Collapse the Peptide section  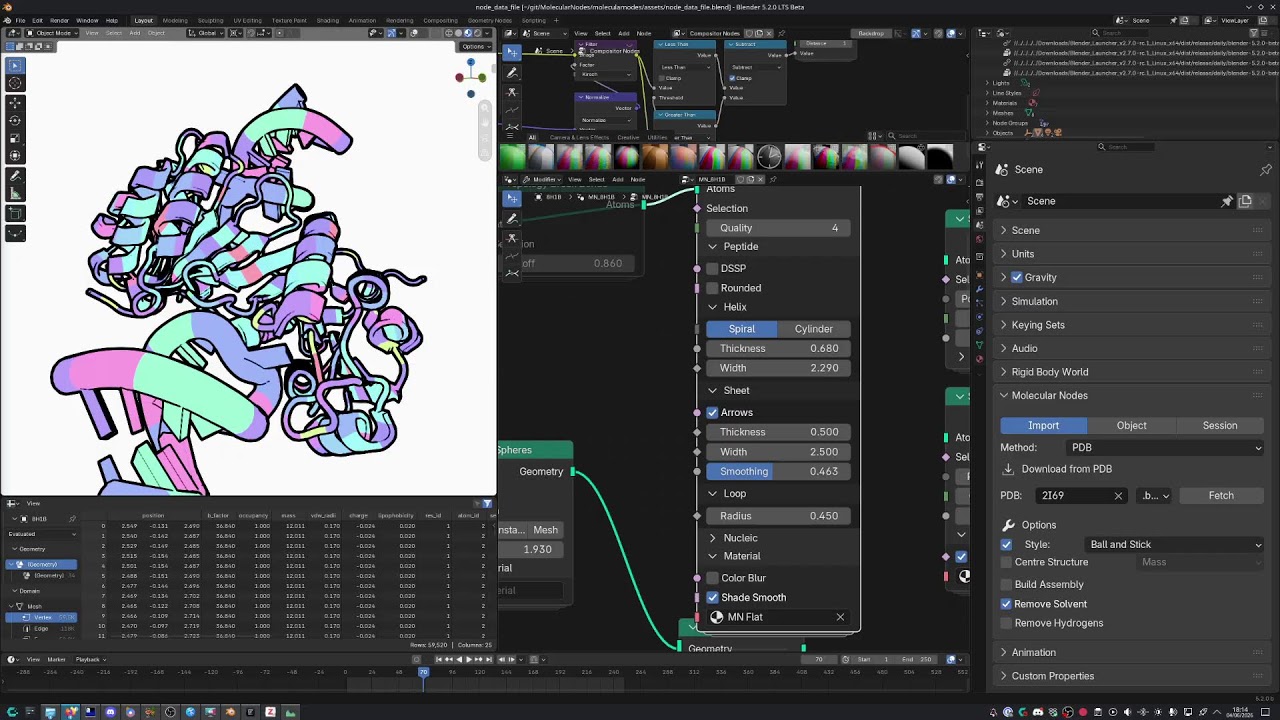[x=713, y=246]
